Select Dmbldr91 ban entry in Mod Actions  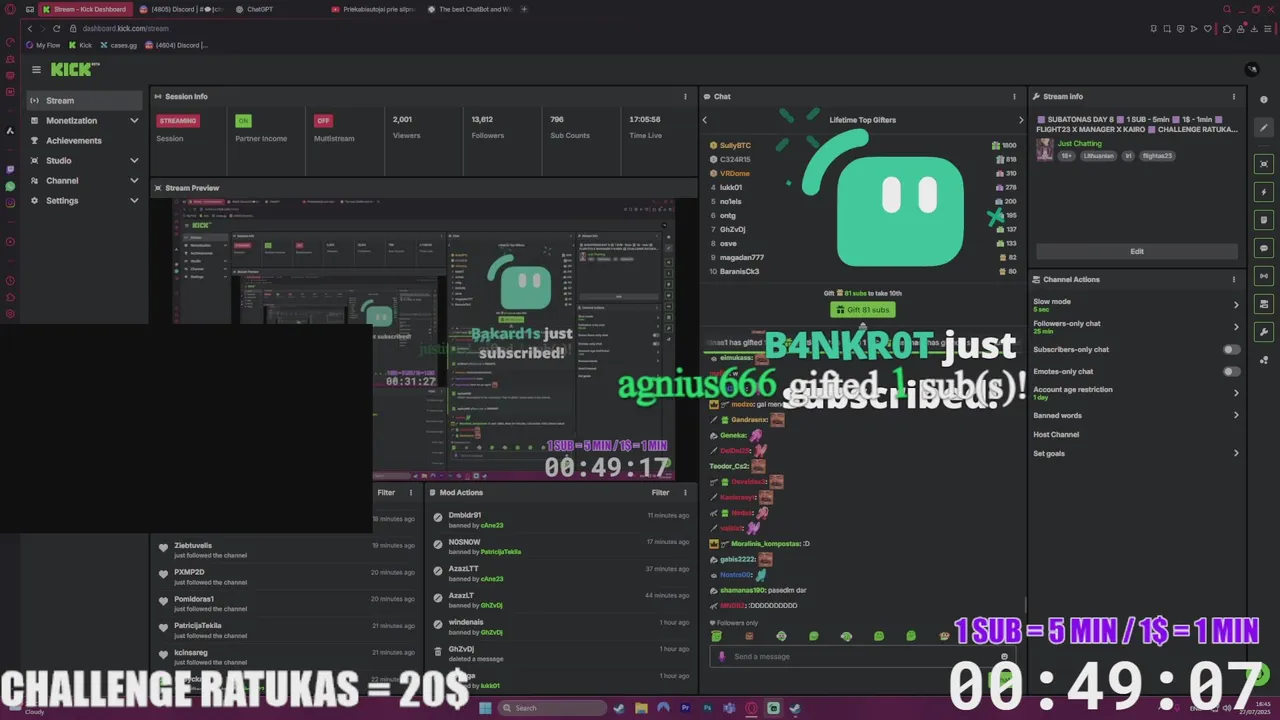(x=560, y=520)
